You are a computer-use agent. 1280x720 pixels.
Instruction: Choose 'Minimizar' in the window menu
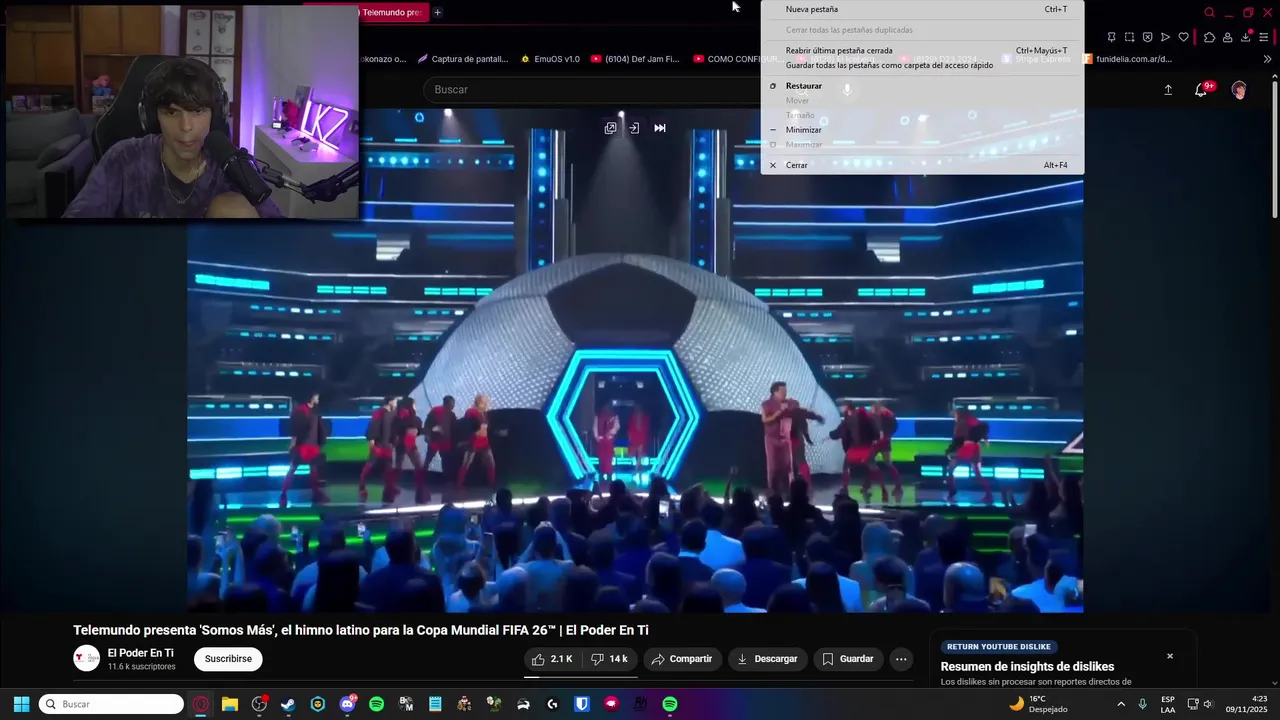[922, 130]
